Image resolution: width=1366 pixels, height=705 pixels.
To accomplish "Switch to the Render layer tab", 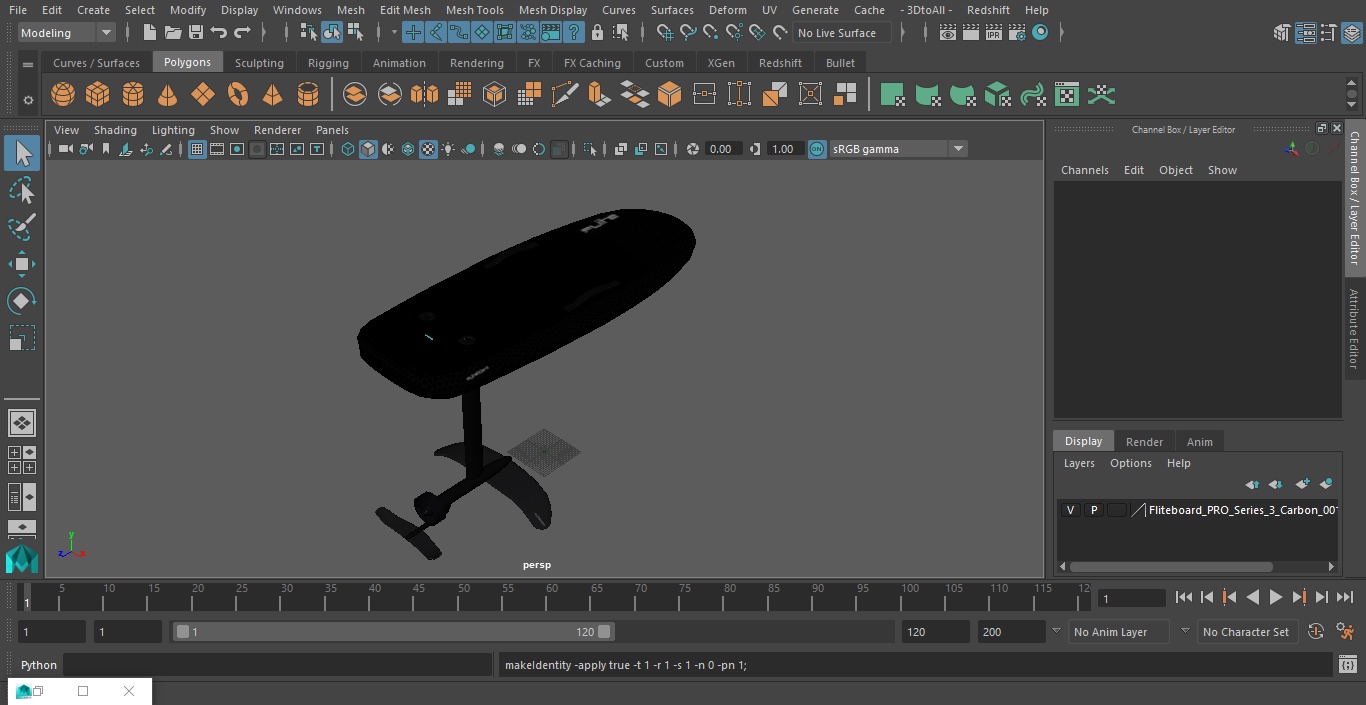I will (1144, 442).
